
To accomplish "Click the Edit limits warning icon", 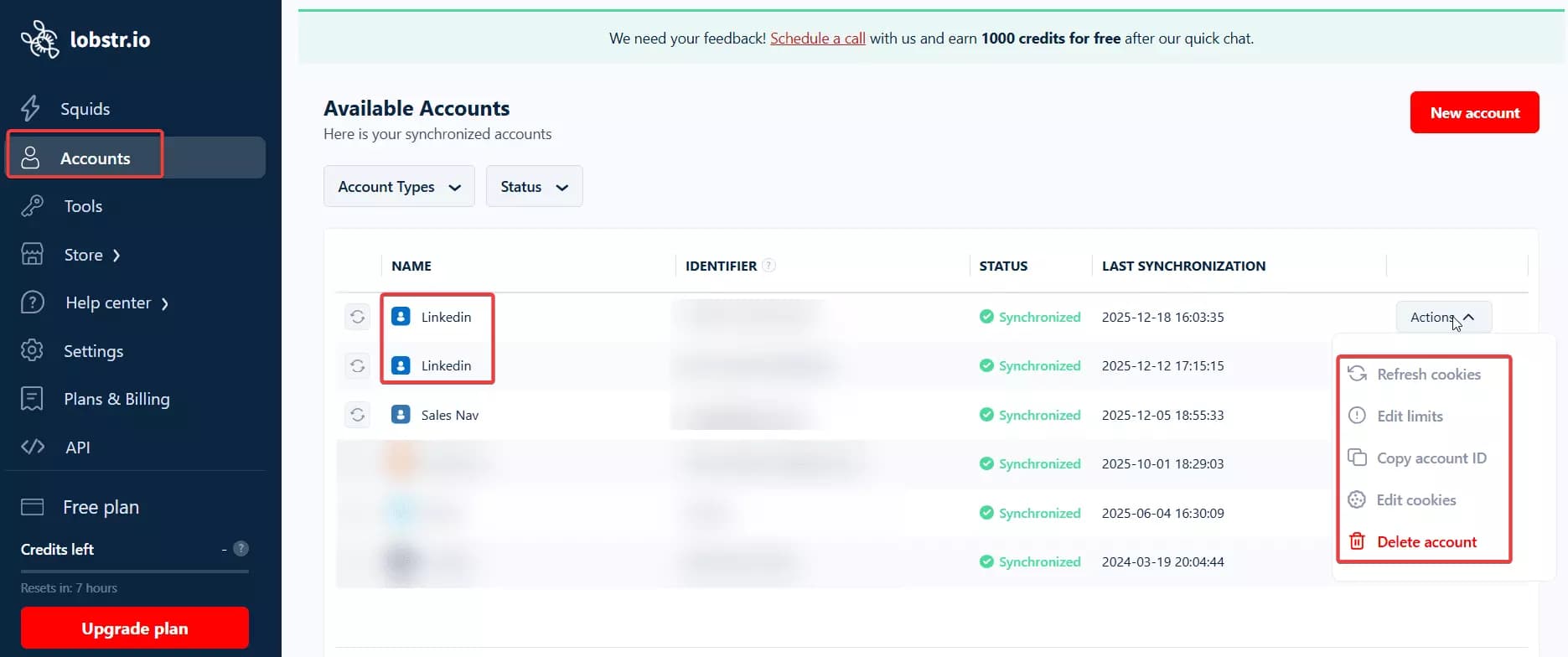I will (x=1356, y=416).
